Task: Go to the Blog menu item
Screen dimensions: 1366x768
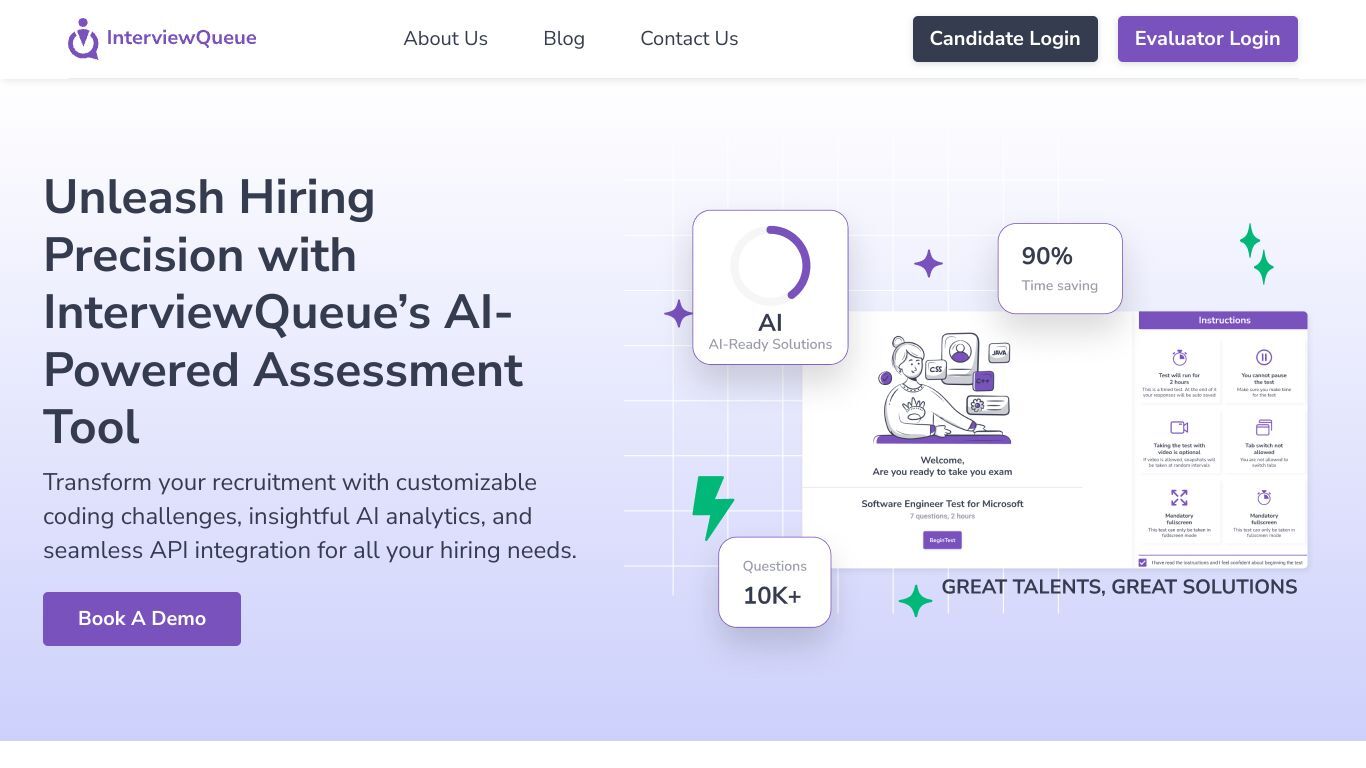Action: [x=564, y=39]
